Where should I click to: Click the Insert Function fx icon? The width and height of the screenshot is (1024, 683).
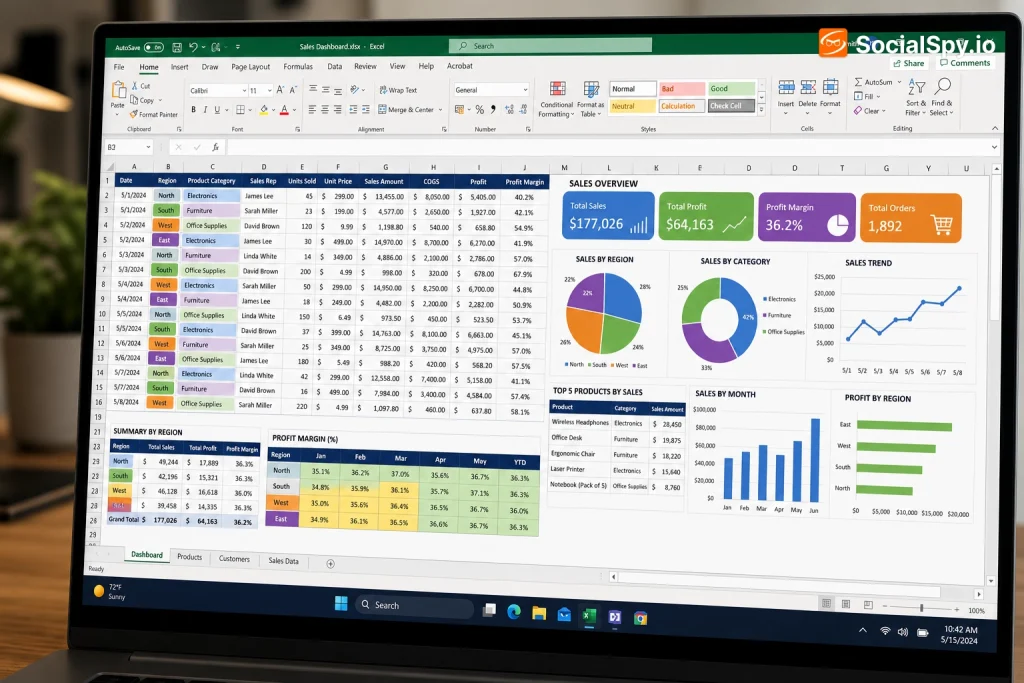pyautogui.click(x=216, y=148)
